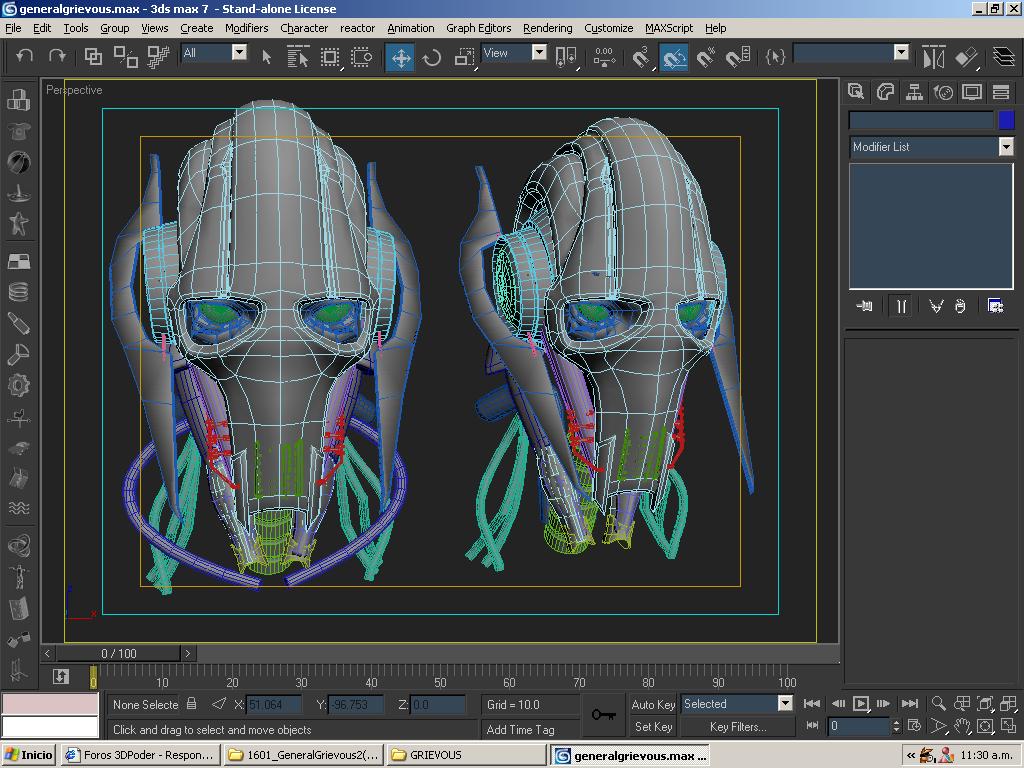Open the Rendering menu
This screenshot has height=768, width=1024.
pos(547,28)
